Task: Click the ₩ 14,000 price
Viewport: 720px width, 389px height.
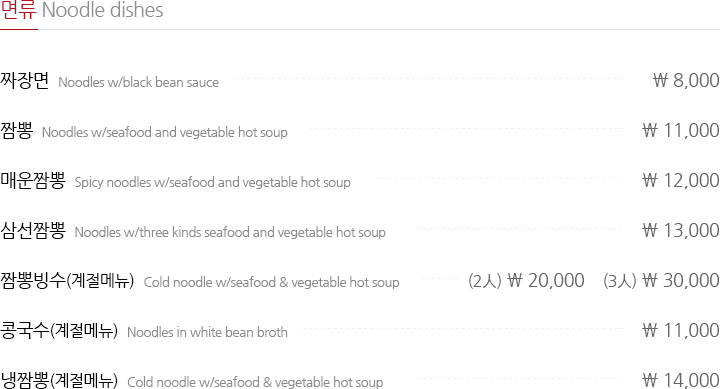Action: click(681, 380)
